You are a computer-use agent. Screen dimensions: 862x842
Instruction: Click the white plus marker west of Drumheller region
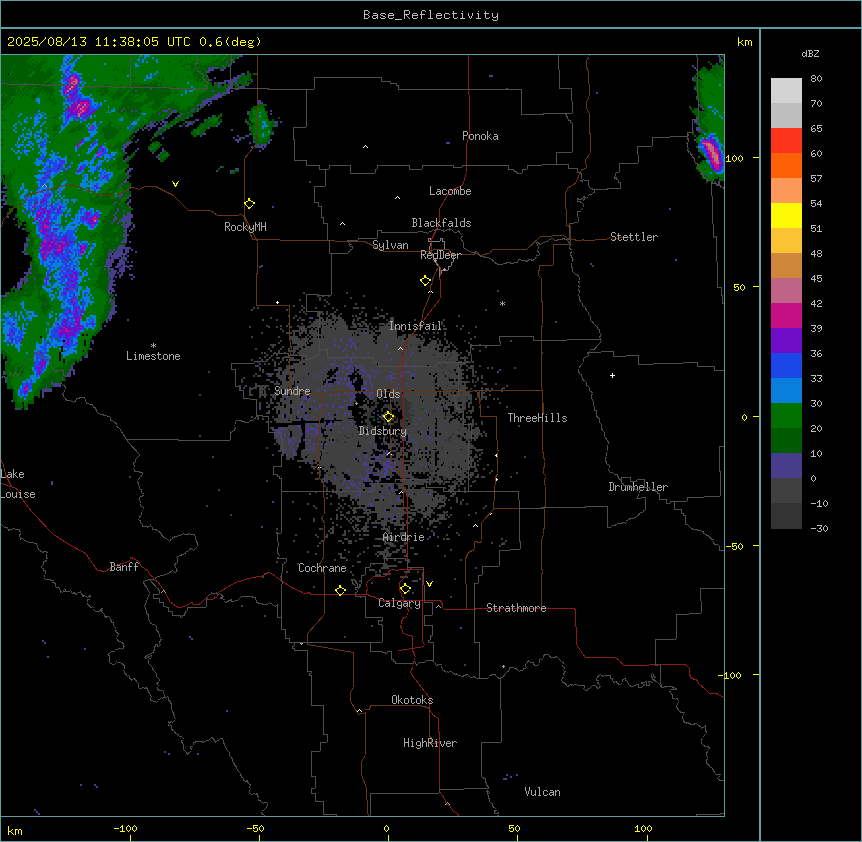pos(612,375)
